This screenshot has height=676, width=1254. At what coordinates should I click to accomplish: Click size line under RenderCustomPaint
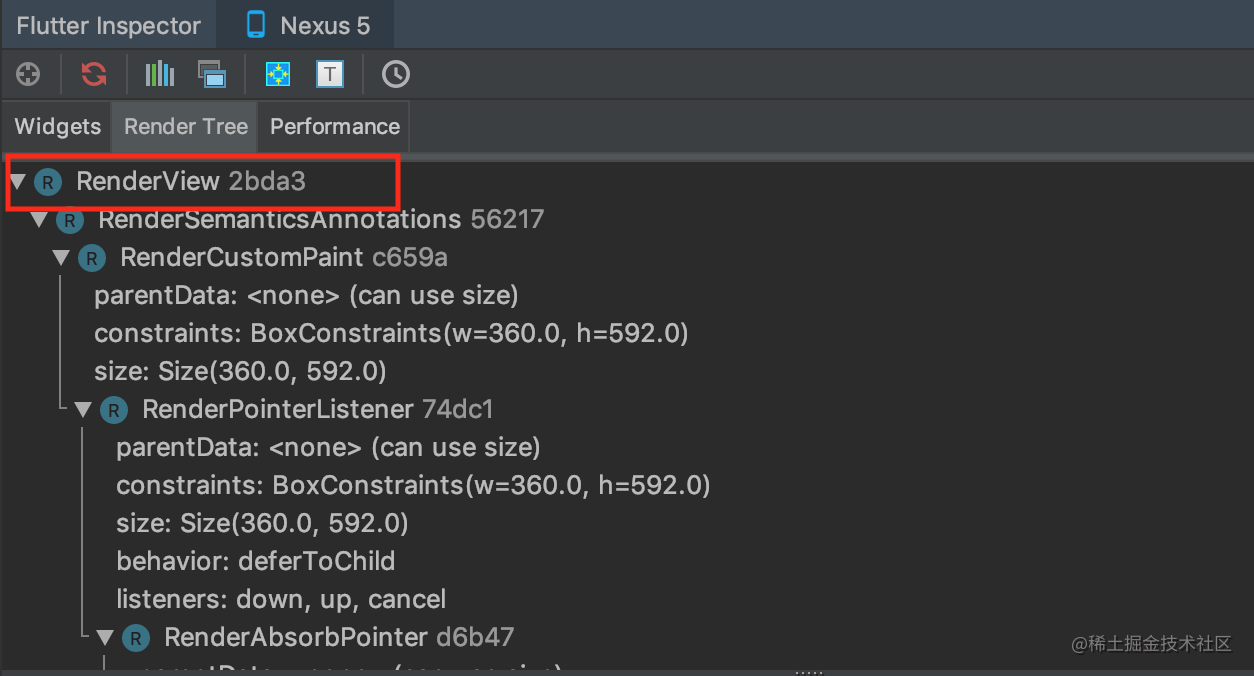coord(240,371)
